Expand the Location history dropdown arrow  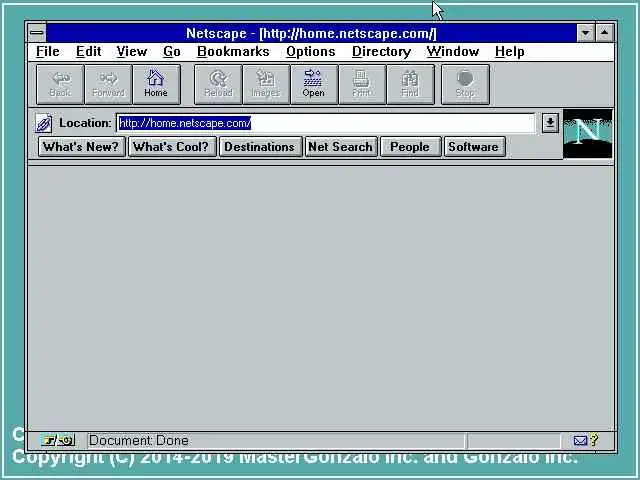[550, 123]
